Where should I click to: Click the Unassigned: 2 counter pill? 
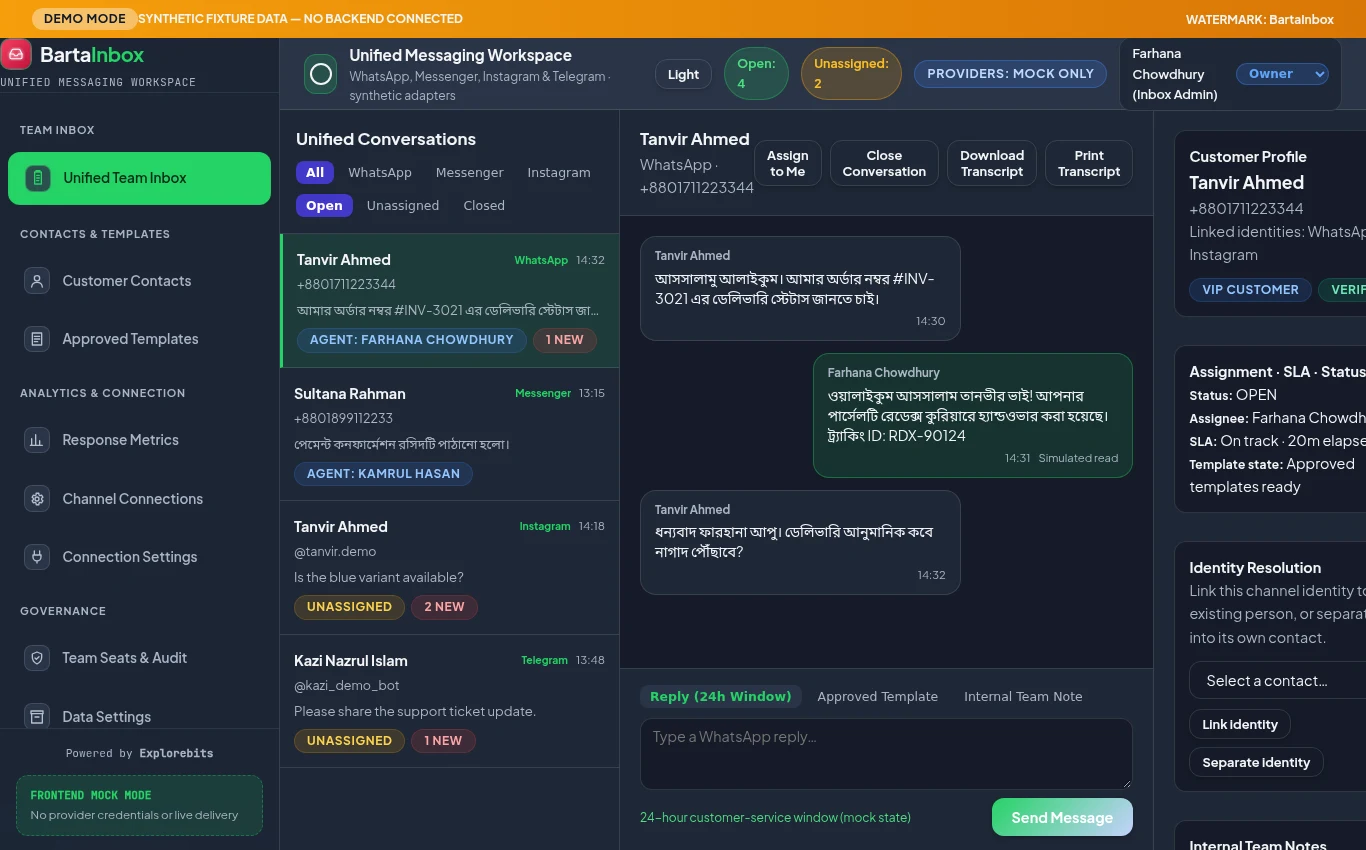coord(851,74)
